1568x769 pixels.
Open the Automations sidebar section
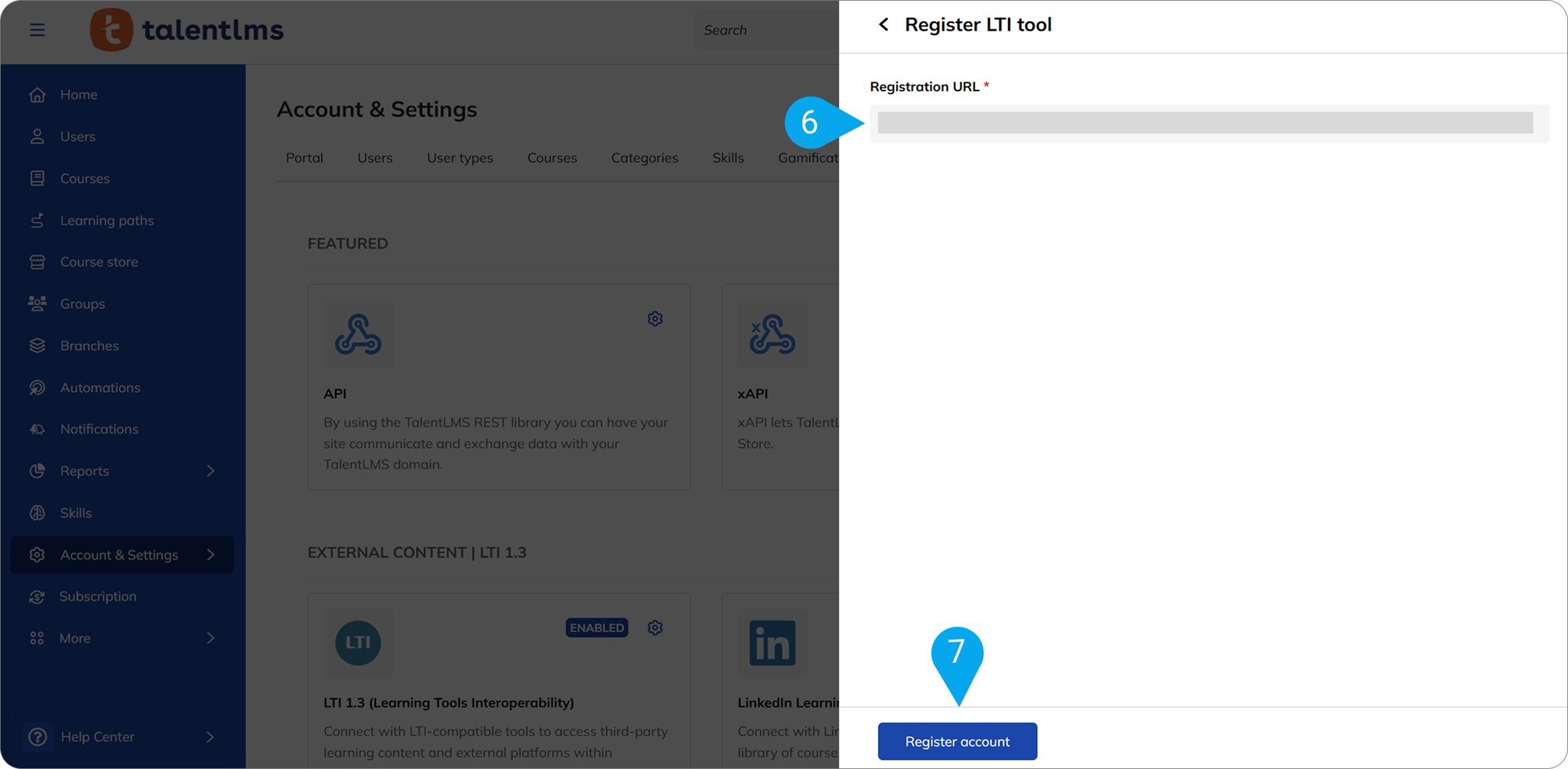point(99,387)
